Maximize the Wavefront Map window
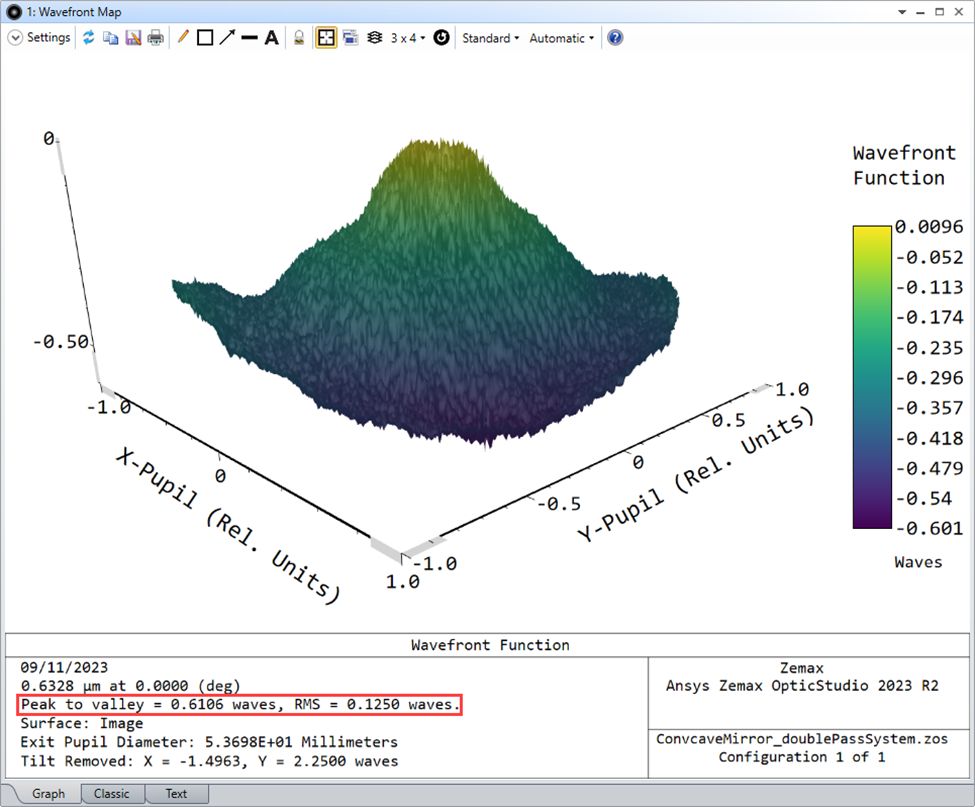This screenshot has height=807, width=975. (x=940, y=12)
